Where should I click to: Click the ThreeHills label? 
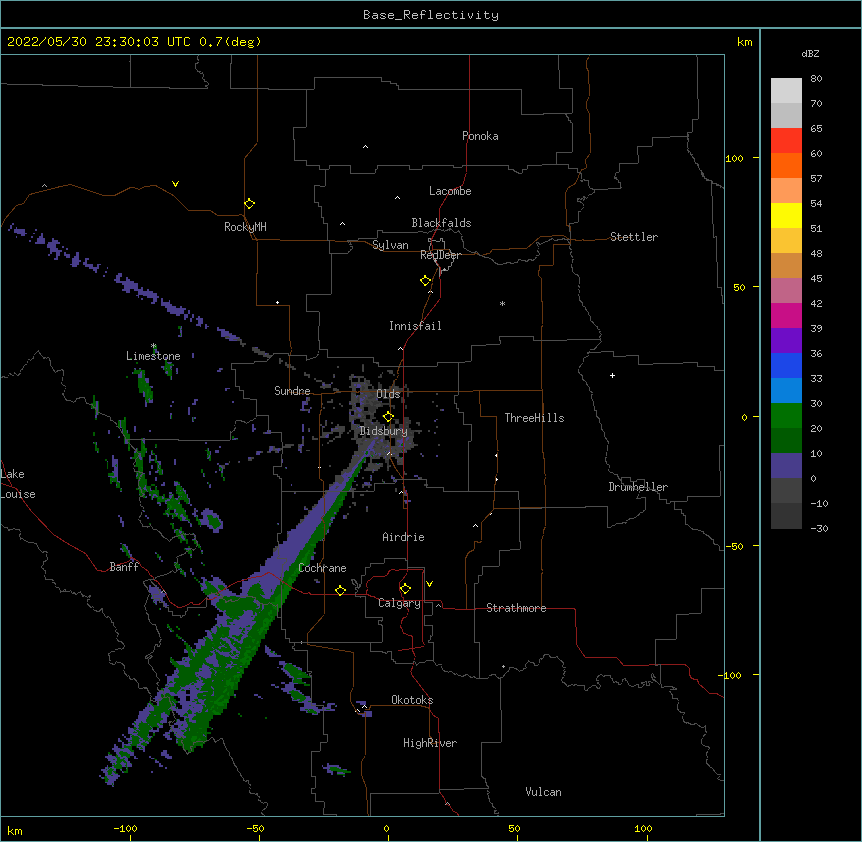click(x=534, y=418)
